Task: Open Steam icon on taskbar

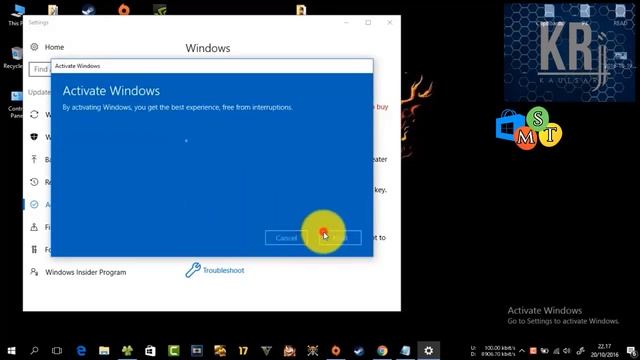Action: (x=359, y=351)
